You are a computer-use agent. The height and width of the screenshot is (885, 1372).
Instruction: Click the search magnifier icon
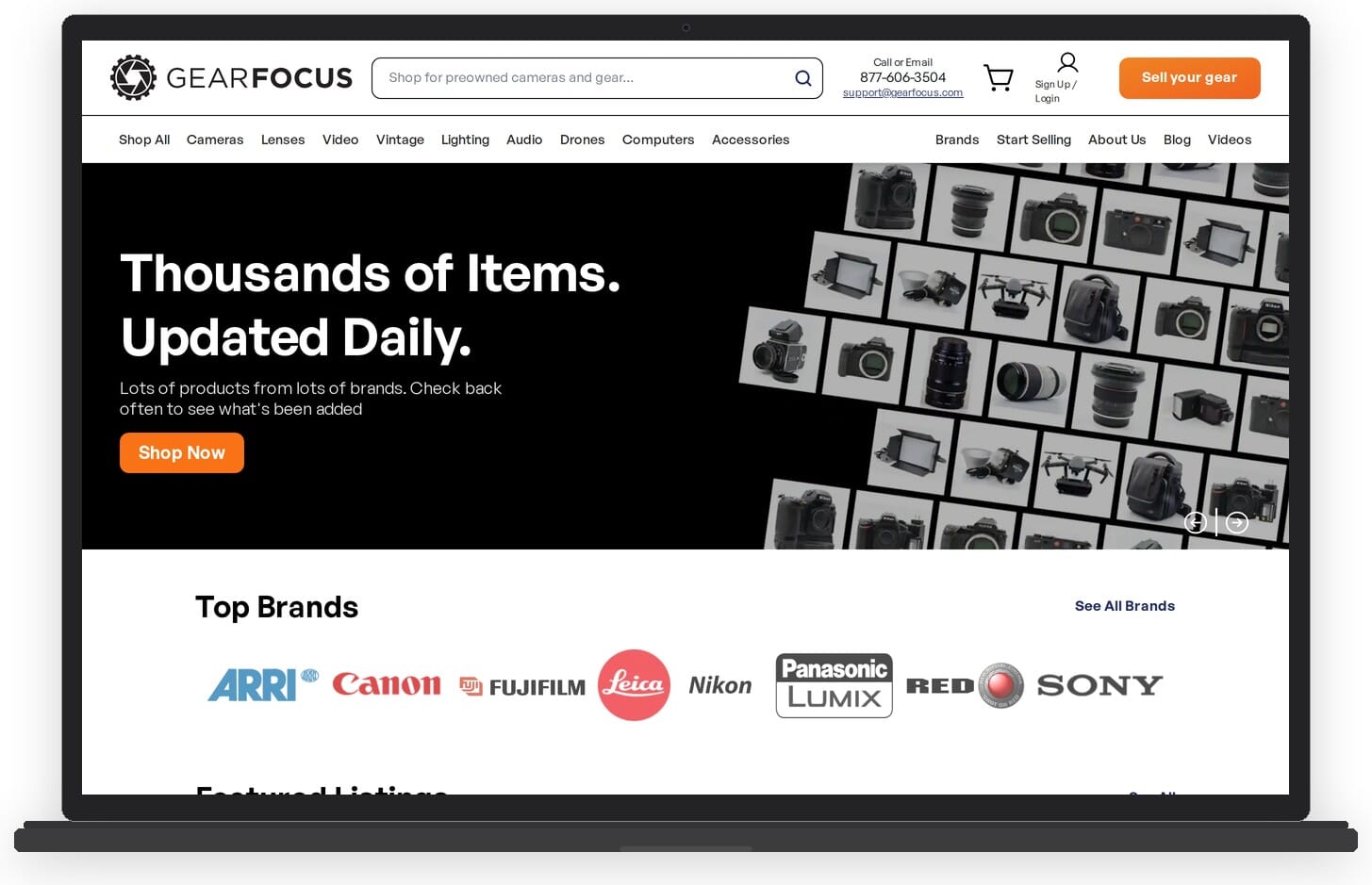[802, 77]
